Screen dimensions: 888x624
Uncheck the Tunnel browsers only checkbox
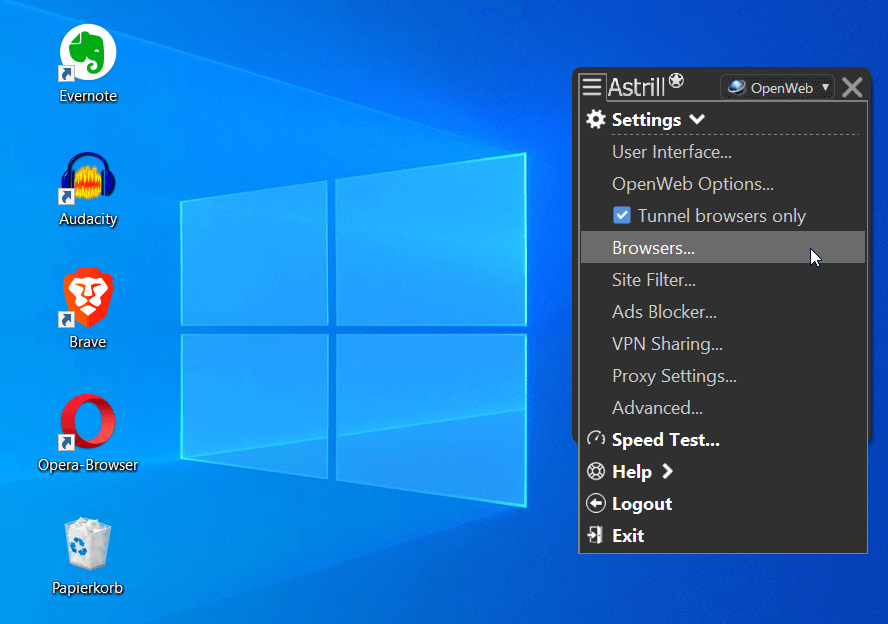622,215
